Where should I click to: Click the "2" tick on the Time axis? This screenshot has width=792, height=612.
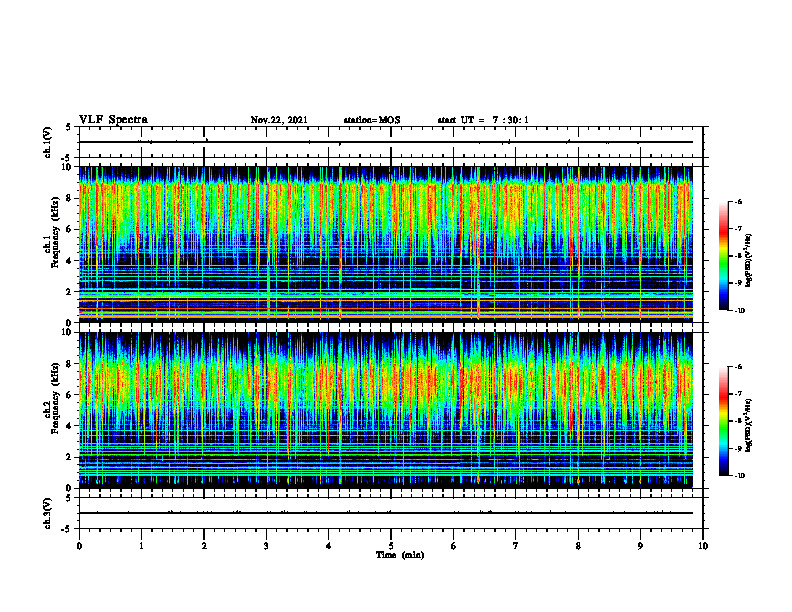coord(204,546)
